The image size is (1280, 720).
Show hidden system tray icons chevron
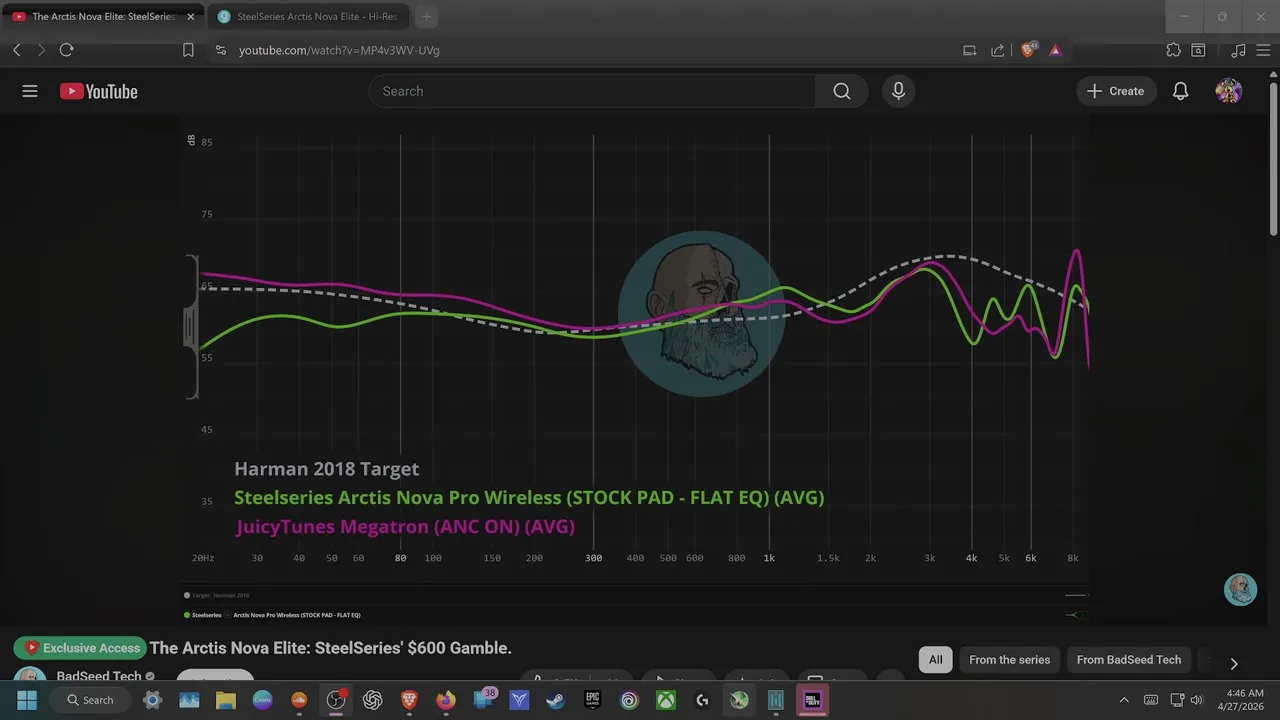coord(1124,700)
